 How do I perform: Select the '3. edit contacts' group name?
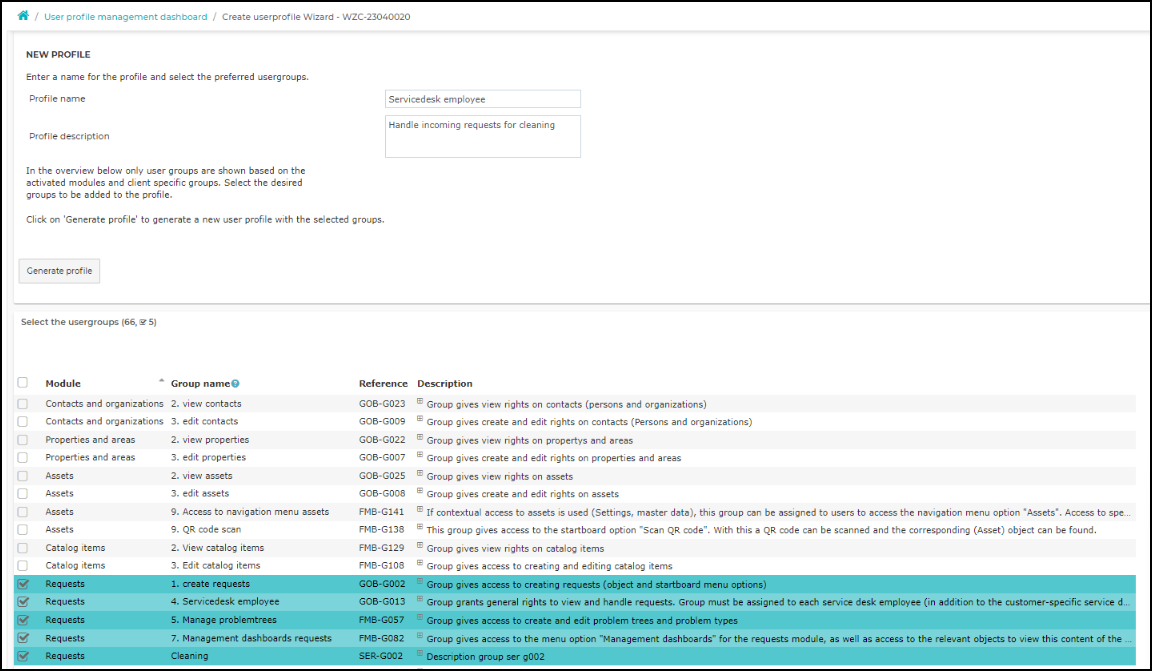coord(204,421)
